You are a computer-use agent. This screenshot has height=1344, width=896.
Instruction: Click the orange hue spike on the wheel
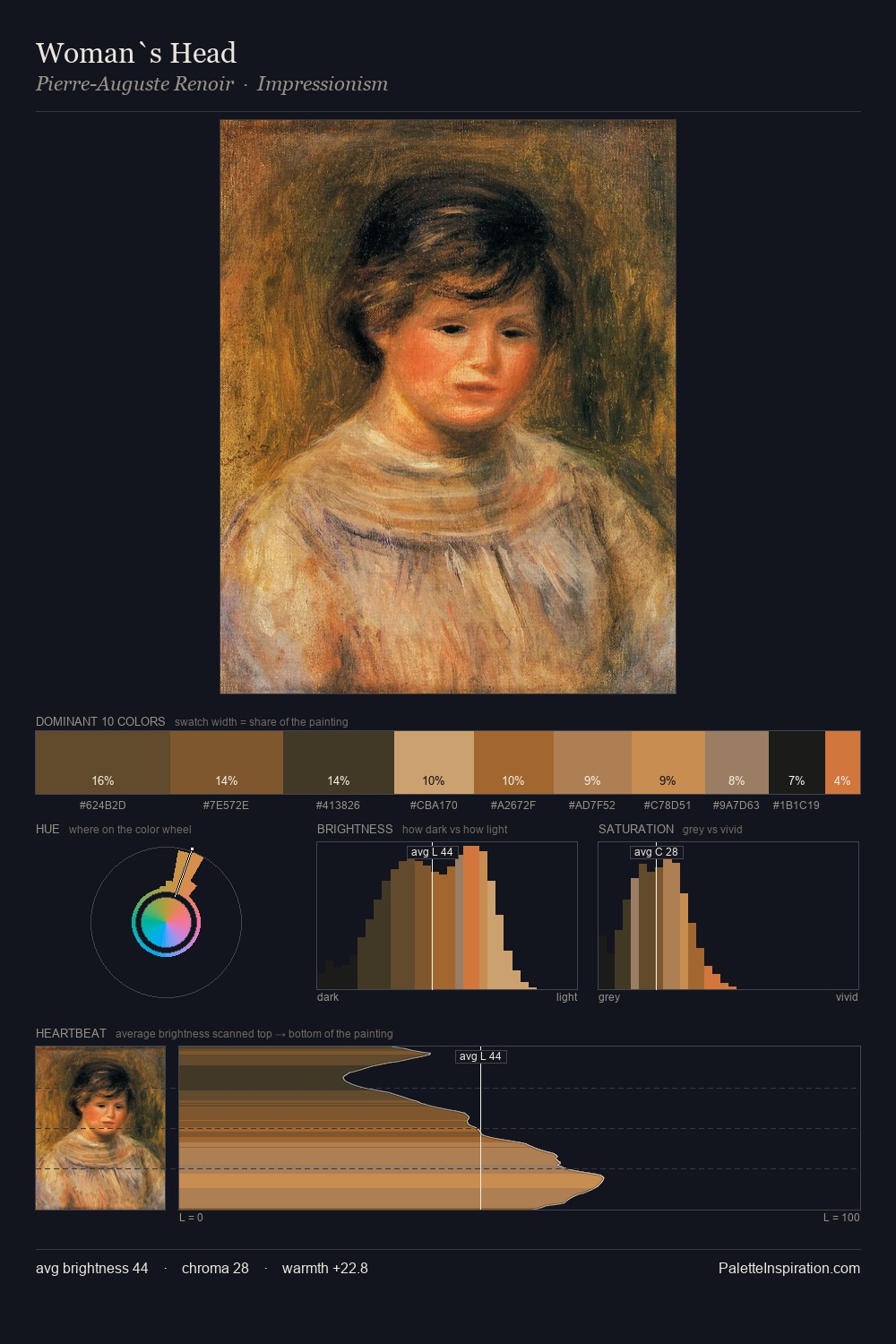tap(188, 872)
